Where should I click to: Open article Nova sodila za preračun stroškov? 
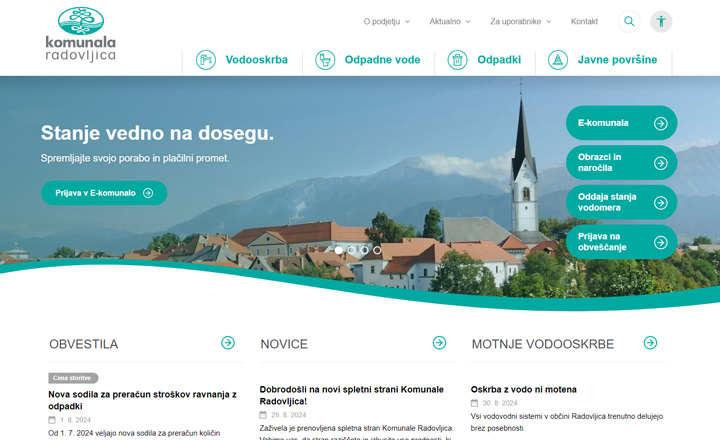pos(142,400)
